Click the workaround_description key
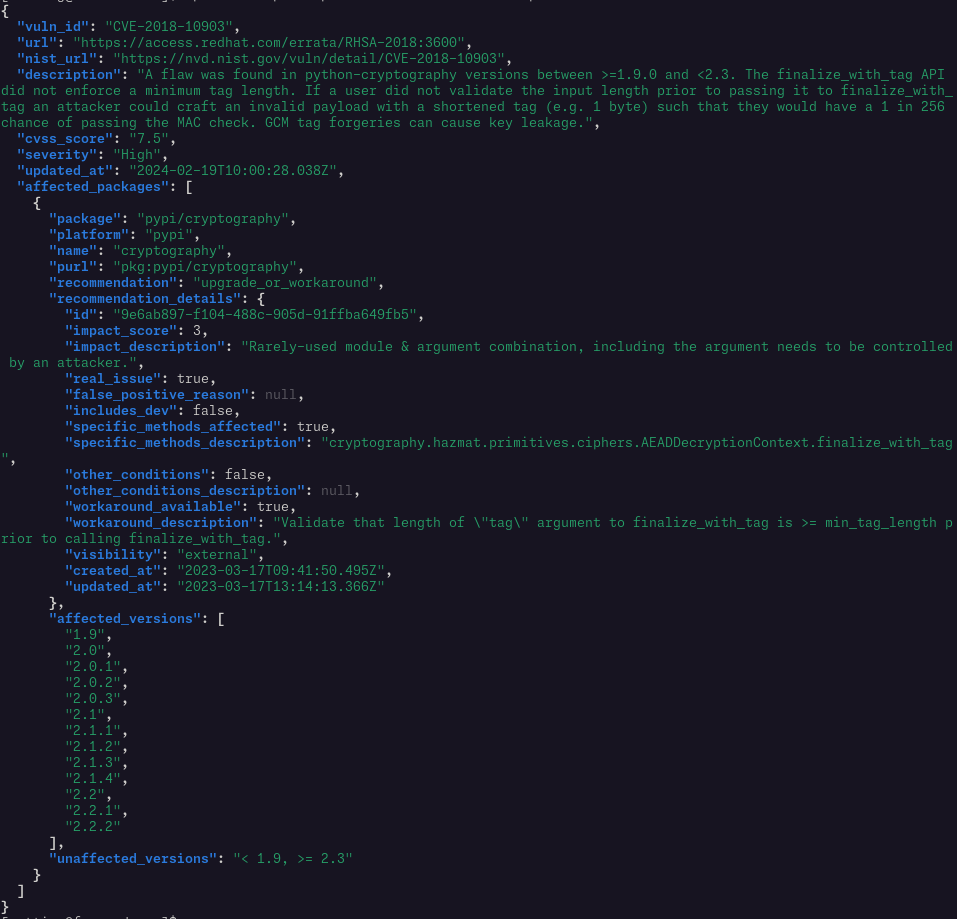 (161, 522)
